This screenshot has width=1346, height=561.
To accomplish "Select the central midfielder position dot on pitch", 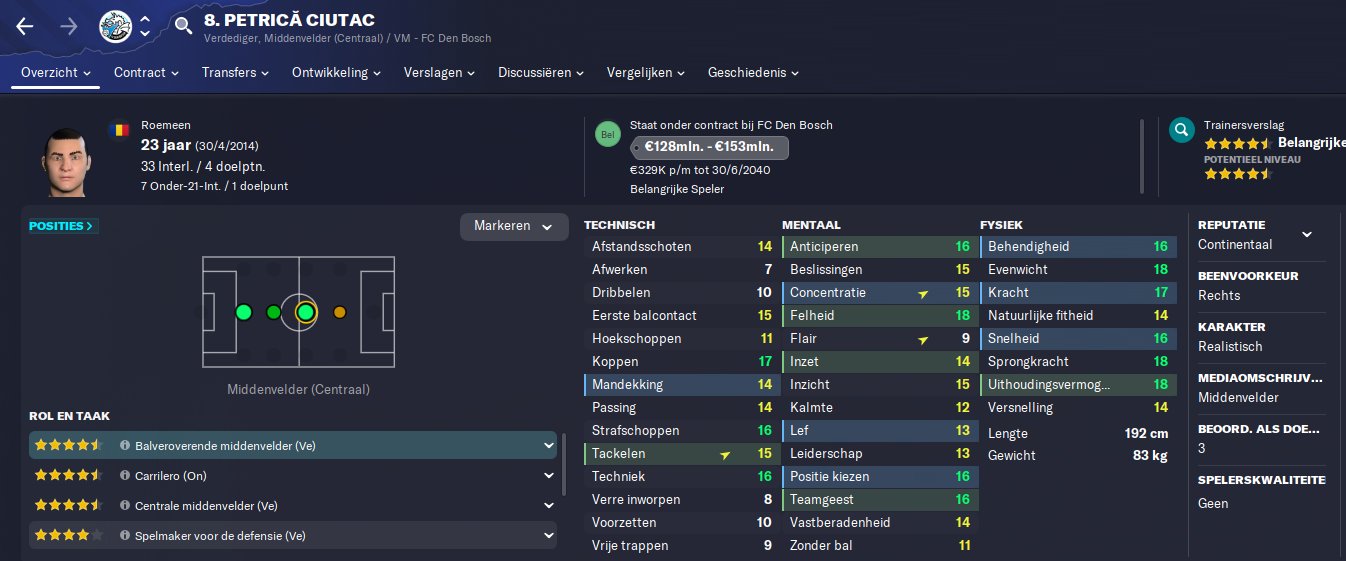I will point(306,313).
